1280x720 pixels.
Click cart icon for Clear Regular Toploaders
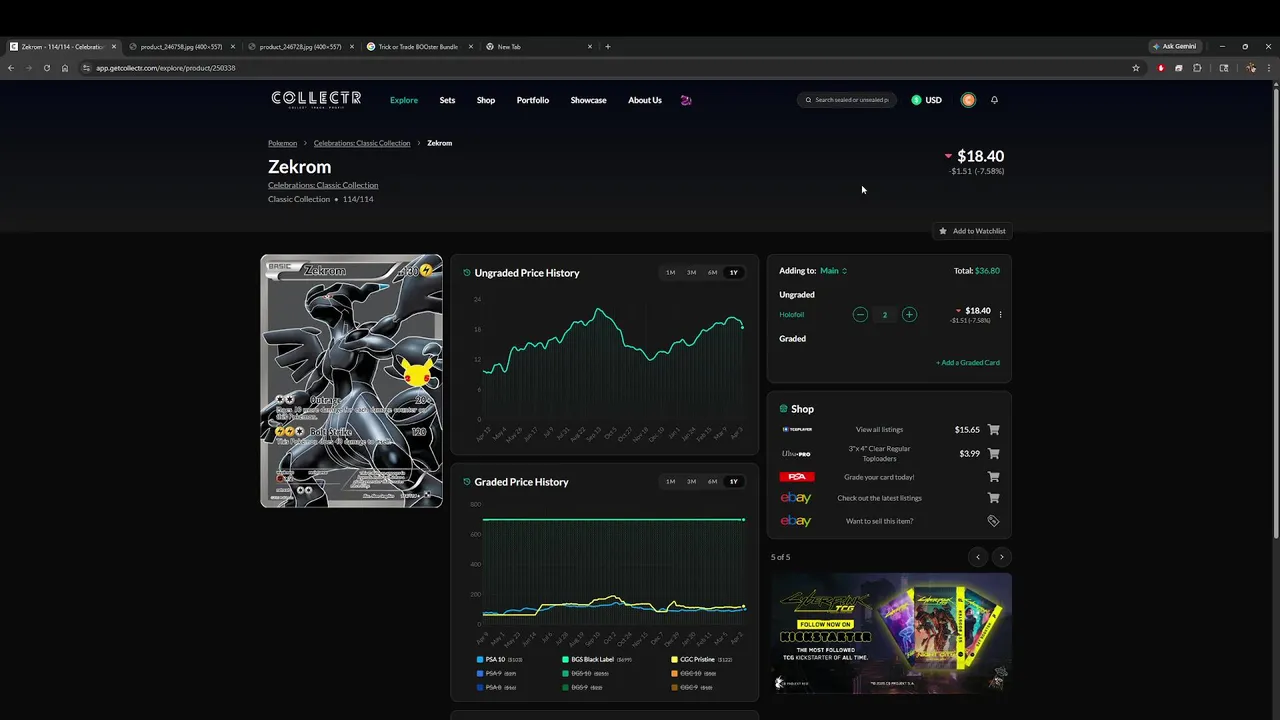tap(993, 453)
